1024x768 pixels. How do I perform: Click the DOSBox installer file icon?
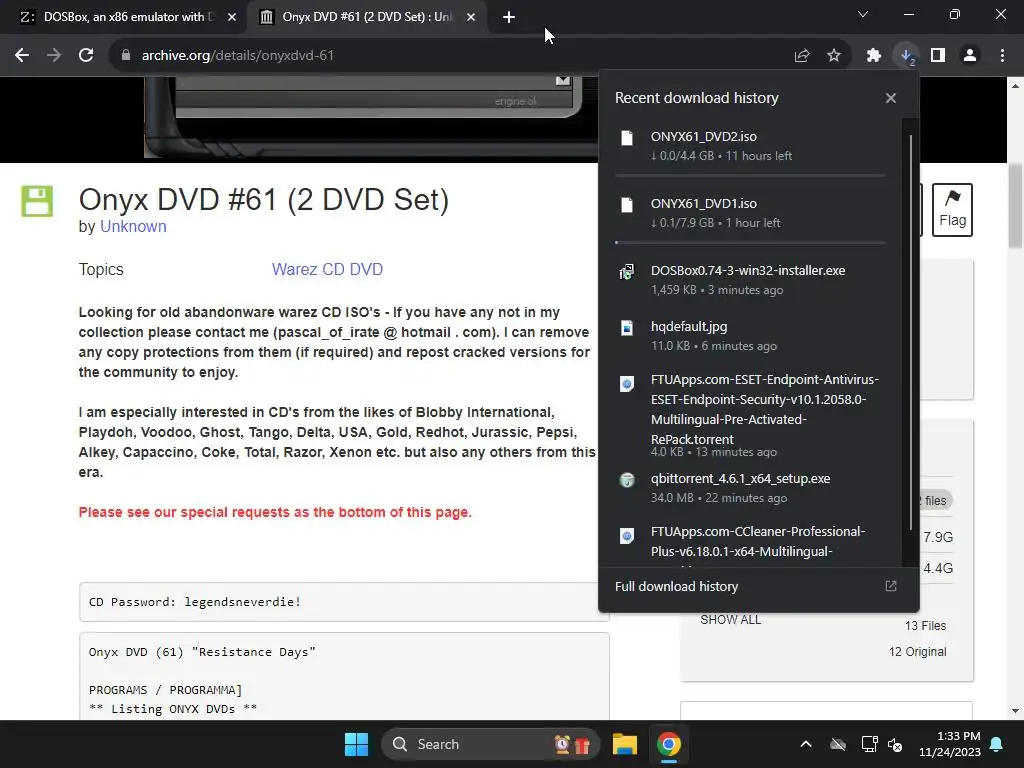pyautogui.click(x=627, y=272)
